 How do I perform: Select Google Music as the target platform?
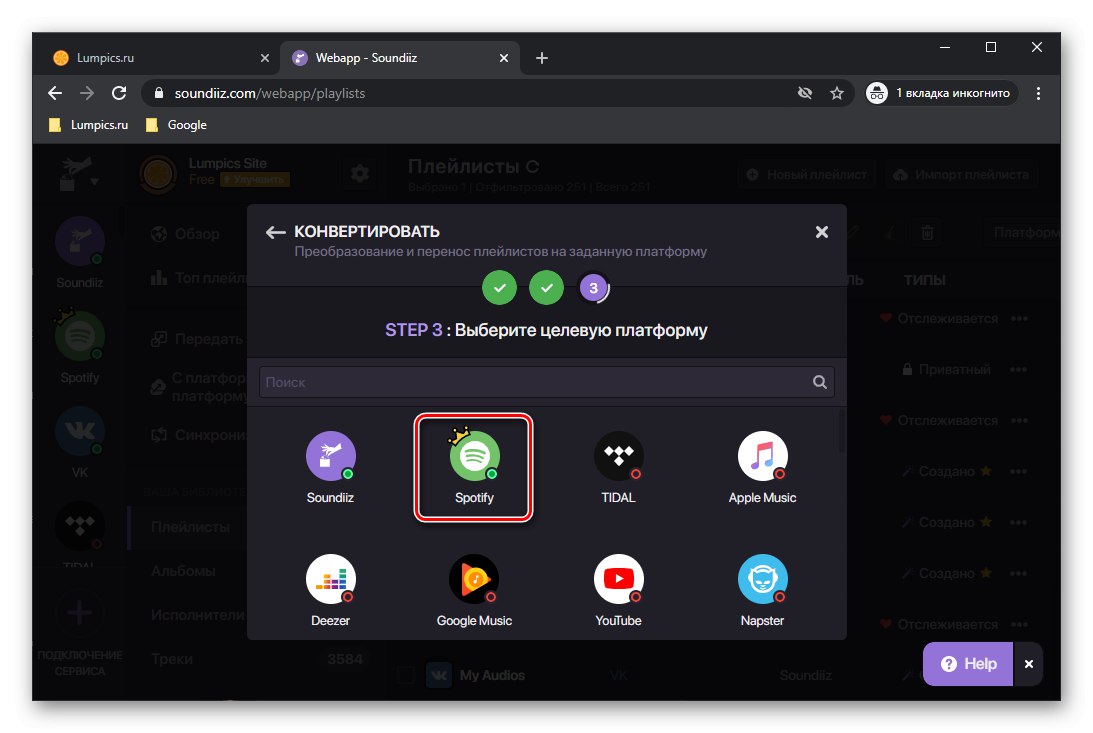click(474, 590)
